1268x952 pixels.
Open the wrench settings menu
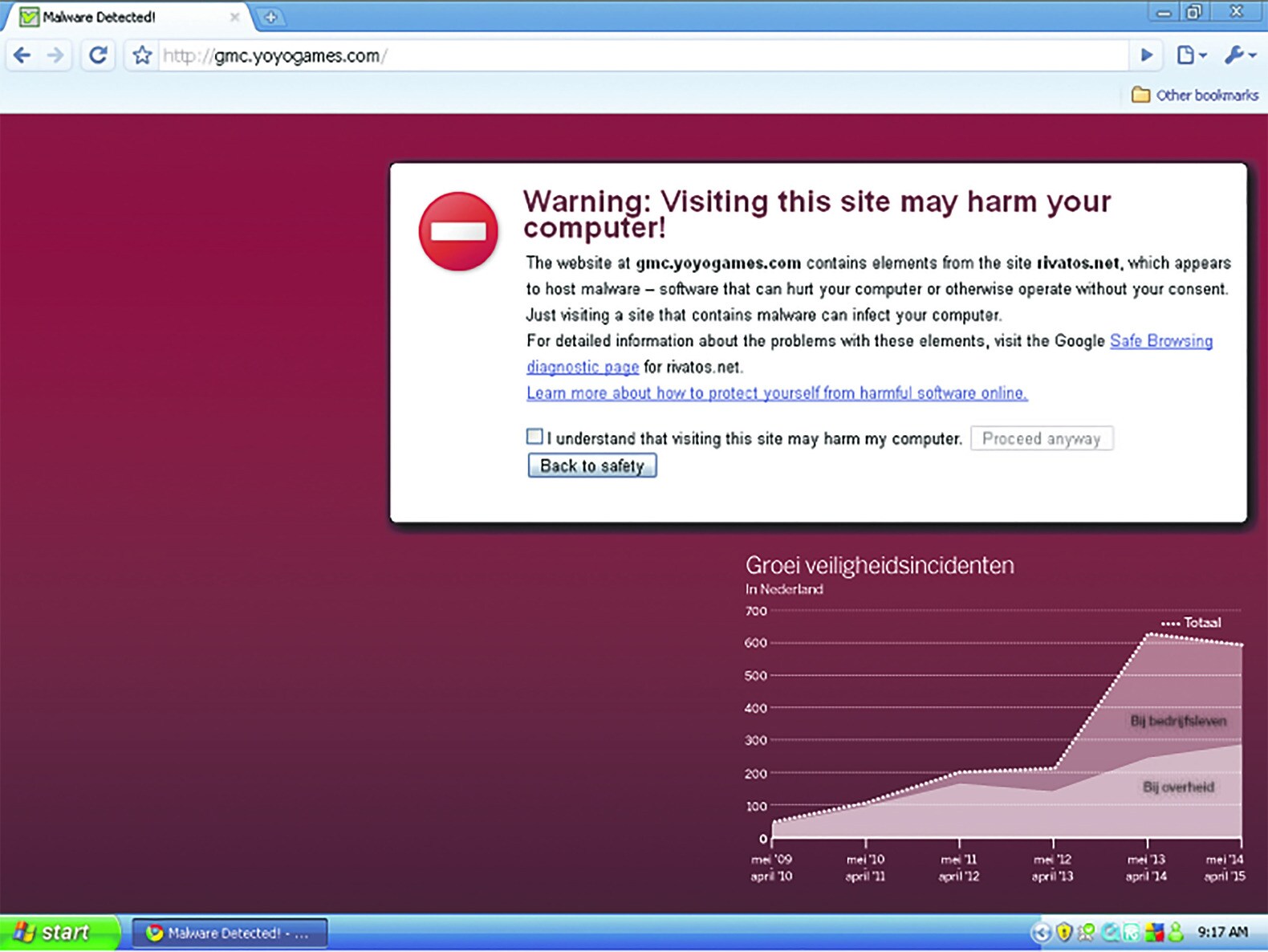(1239, 55)
